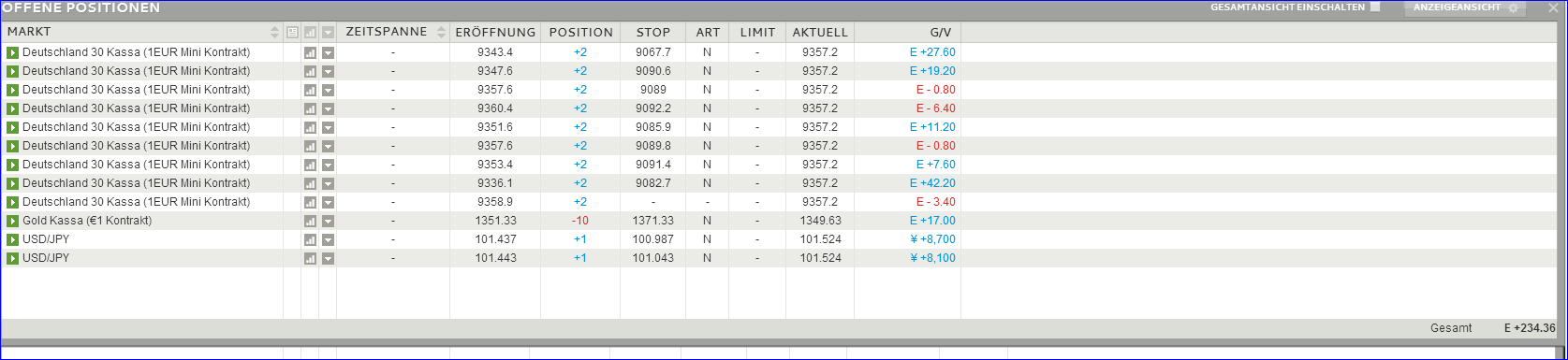Open chart icon for position opened at 9358.9
The image size is (1568, 360).
(x=310, y=202)
